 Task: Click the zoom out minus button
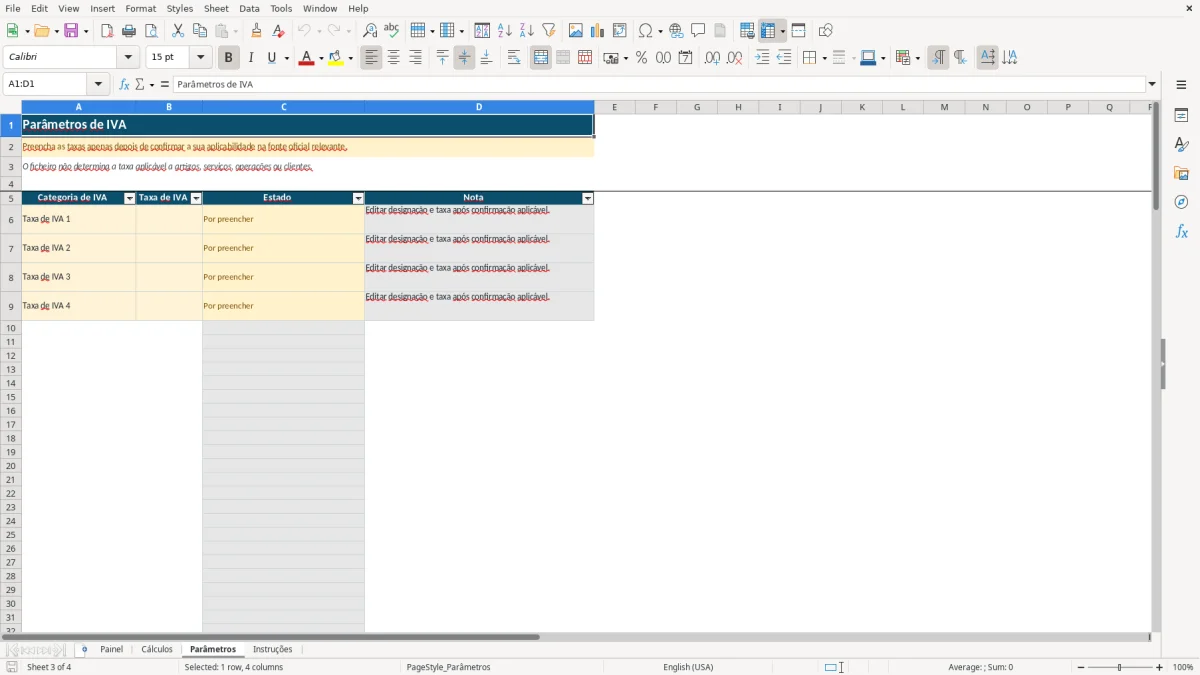(1081, 667)
